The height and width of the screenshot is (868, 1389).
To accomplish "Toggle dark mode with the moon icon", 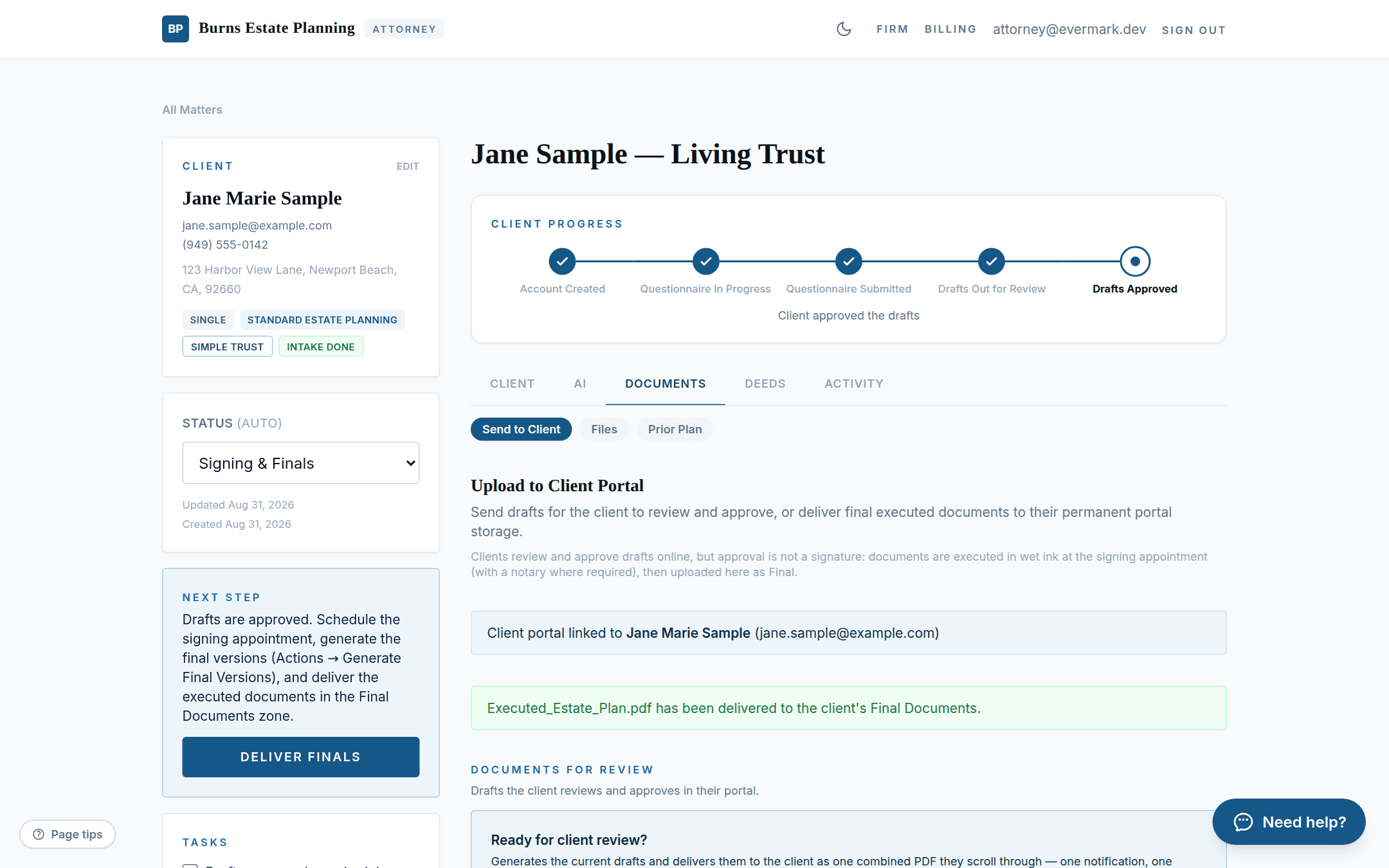I will tap(844, 29).
